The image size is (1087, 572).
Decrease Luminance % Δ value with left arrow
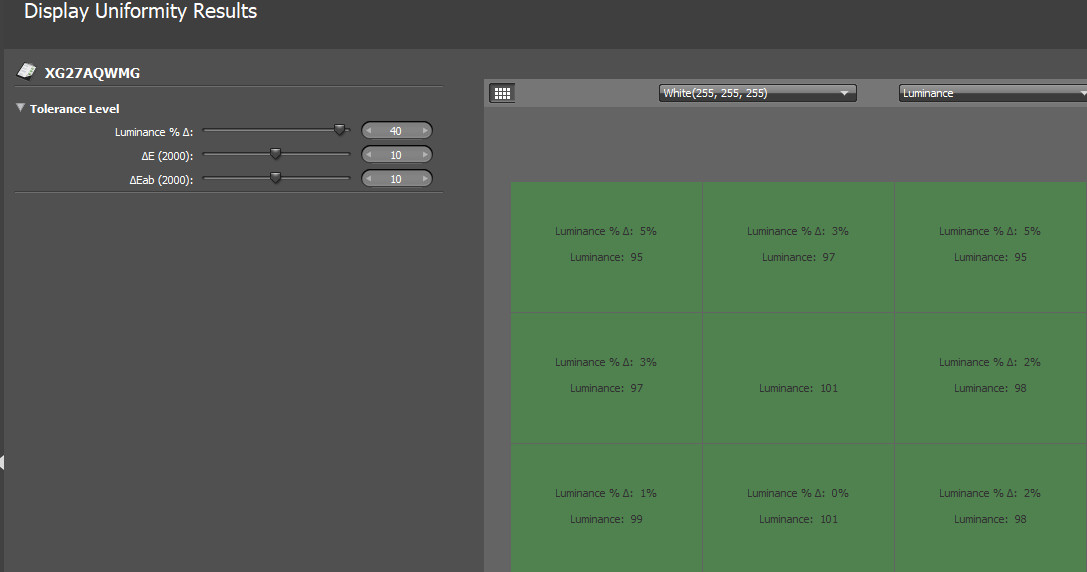370,131
